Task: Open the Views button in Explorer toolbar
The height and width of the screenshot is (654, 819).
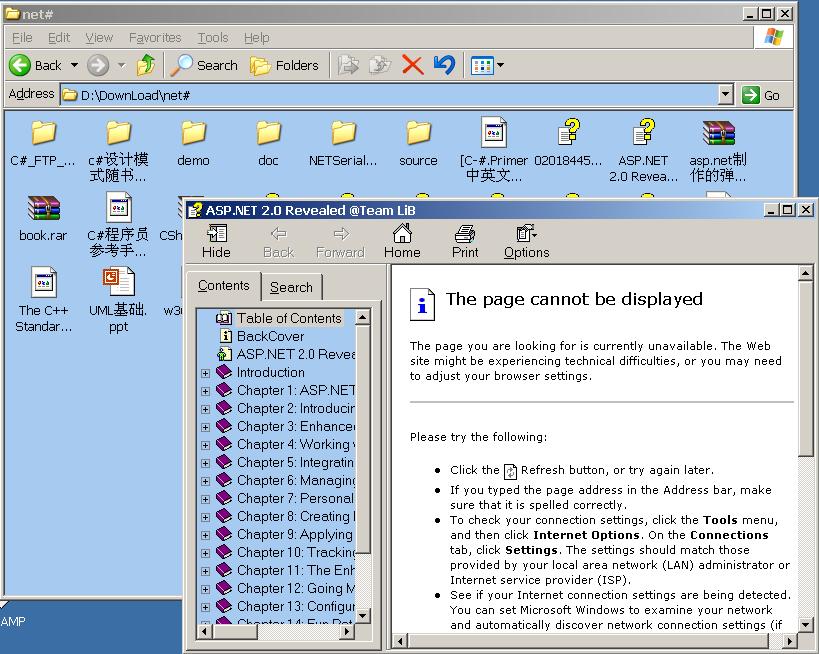Action: point(482,66)
